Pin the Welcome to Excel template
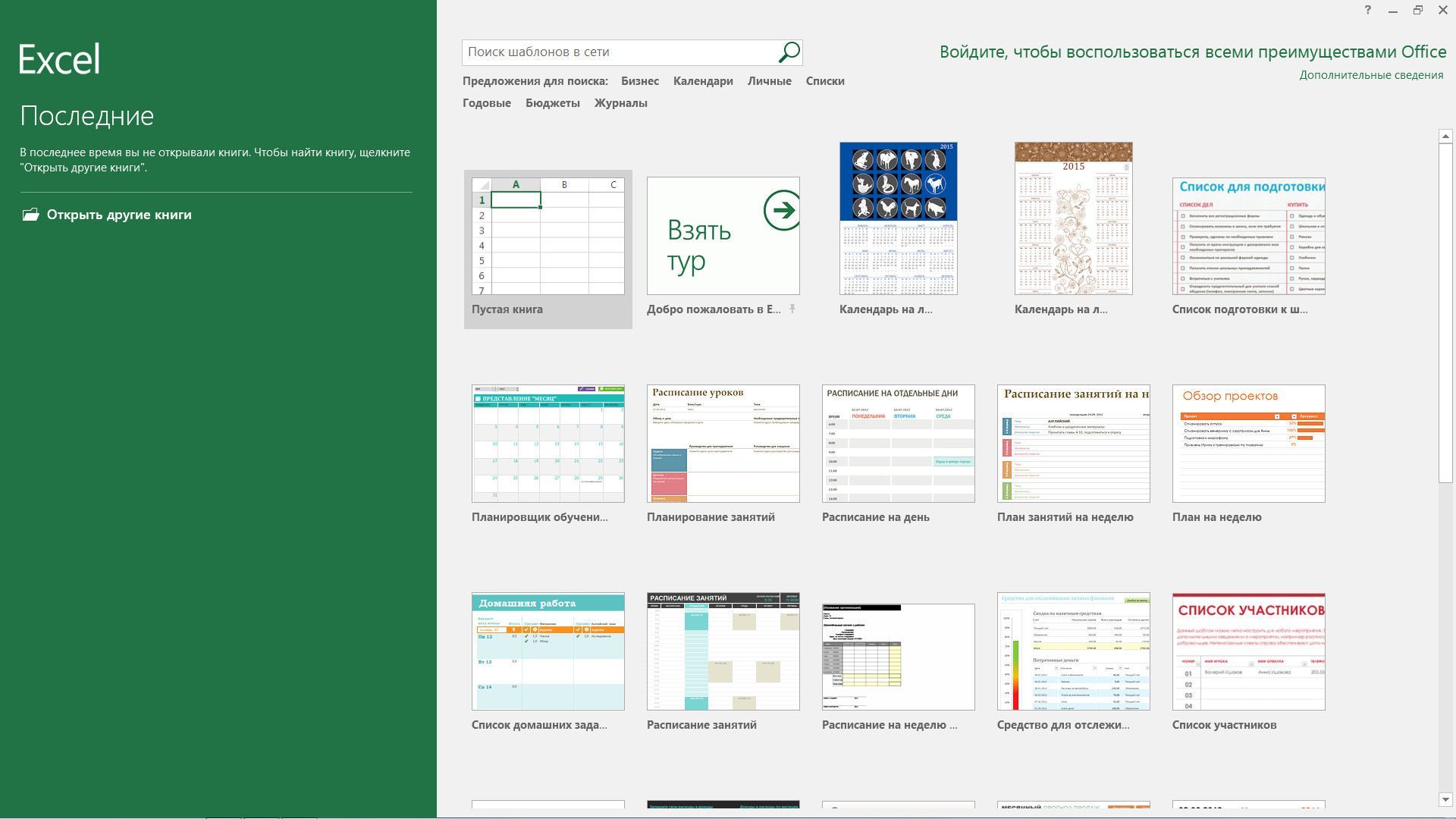The image size is (1456, 819). click(x=792, y=309)
